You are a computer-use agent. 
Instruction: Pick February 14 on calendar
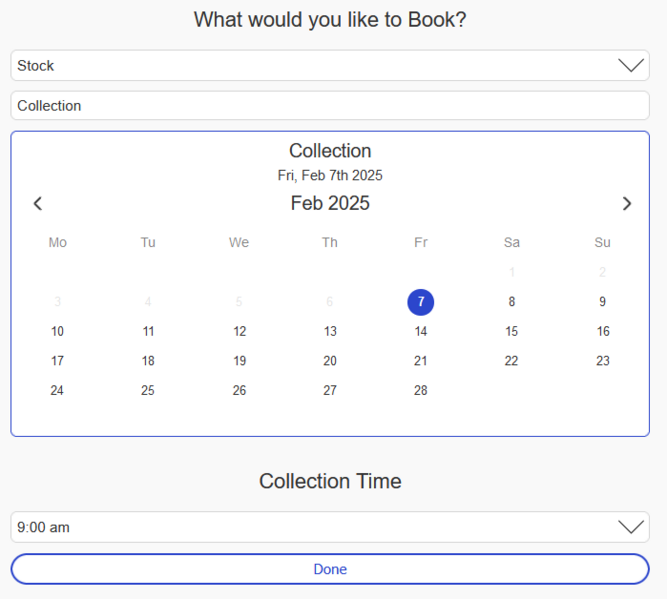click(421, 332)
